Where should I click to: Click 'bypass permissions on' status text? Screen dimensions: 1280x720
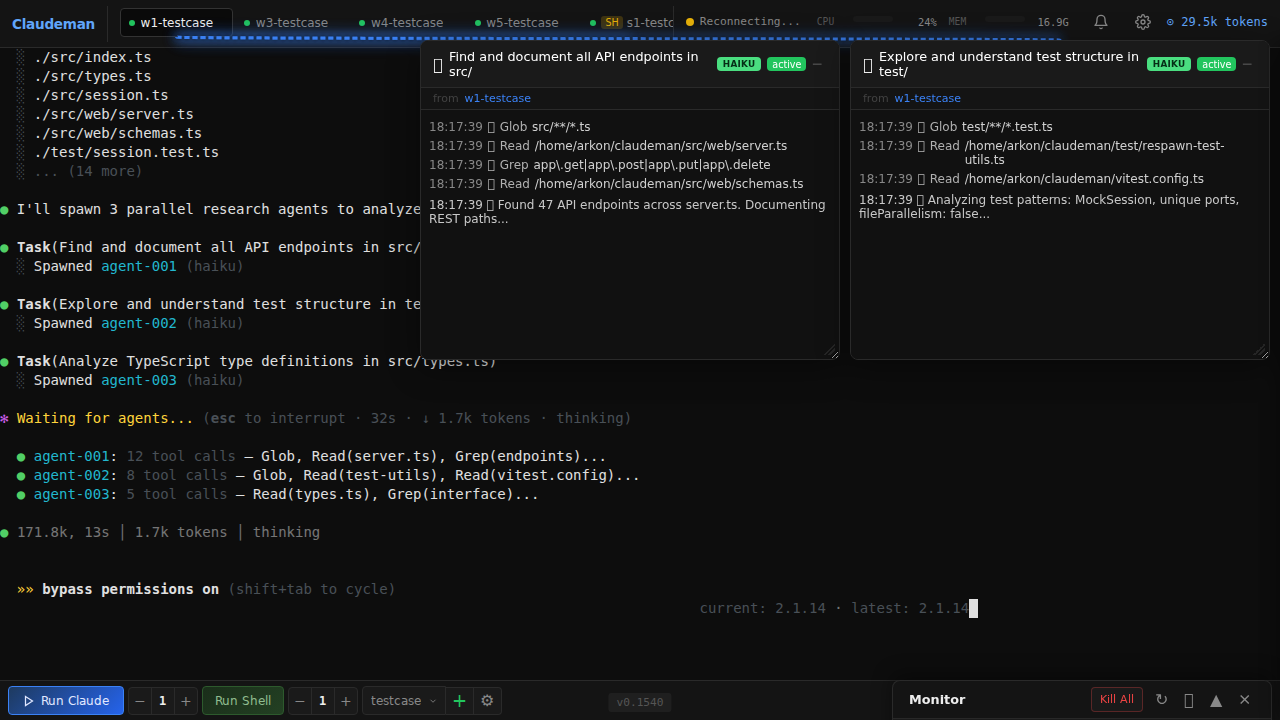click(130, 589)
